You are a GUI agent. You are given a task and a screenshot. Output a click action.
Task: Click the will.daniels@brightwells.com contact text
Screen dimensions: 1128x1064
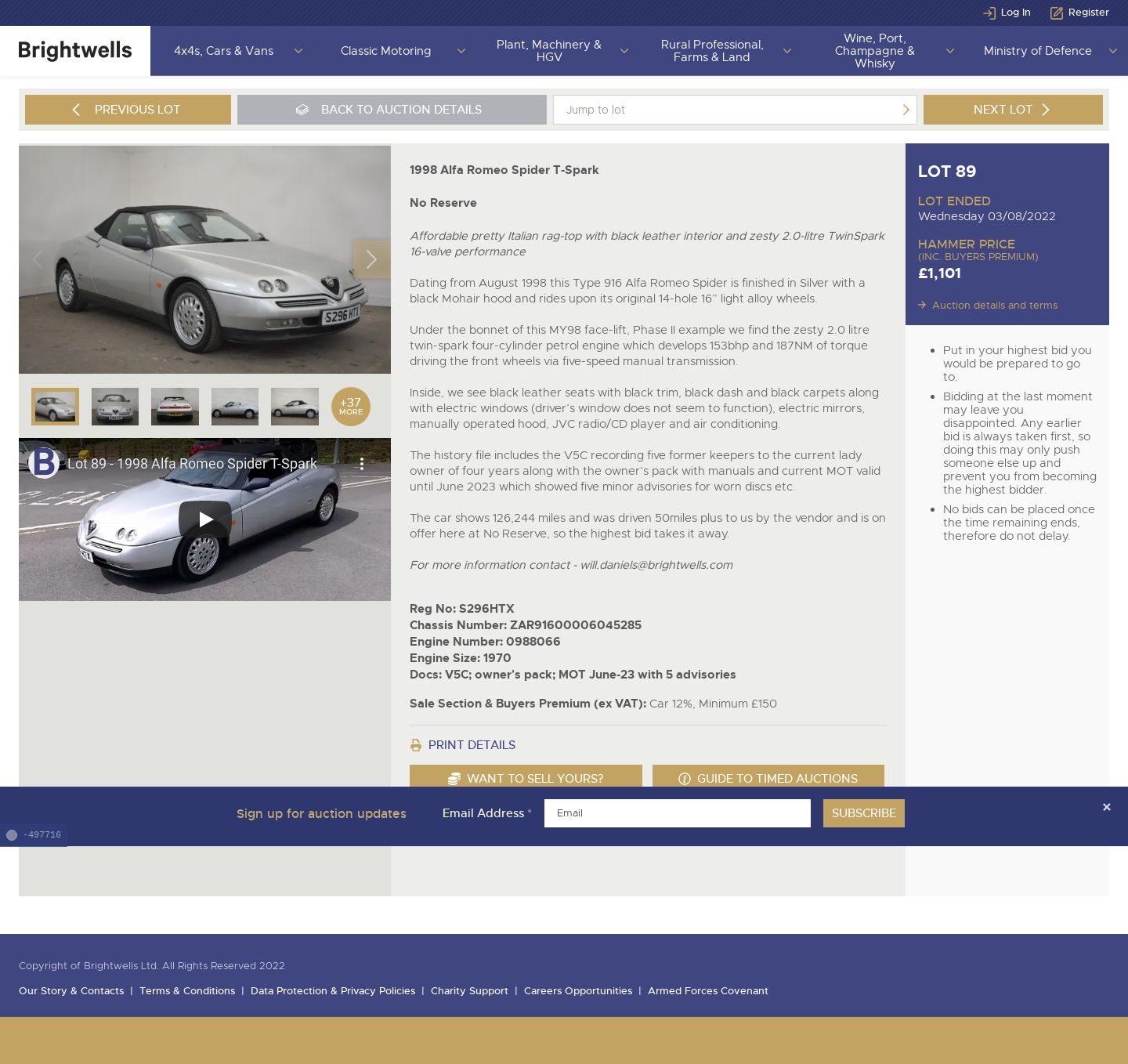[x=656, y=565]
